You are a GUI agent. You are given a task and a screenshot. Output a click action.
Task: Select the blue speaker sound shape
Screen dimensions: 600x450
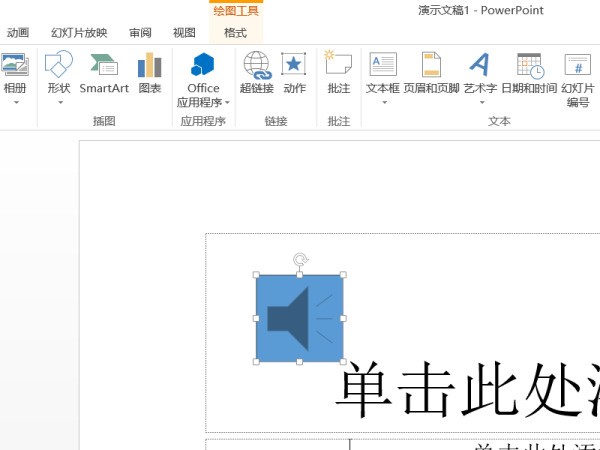tap(300, 318)
